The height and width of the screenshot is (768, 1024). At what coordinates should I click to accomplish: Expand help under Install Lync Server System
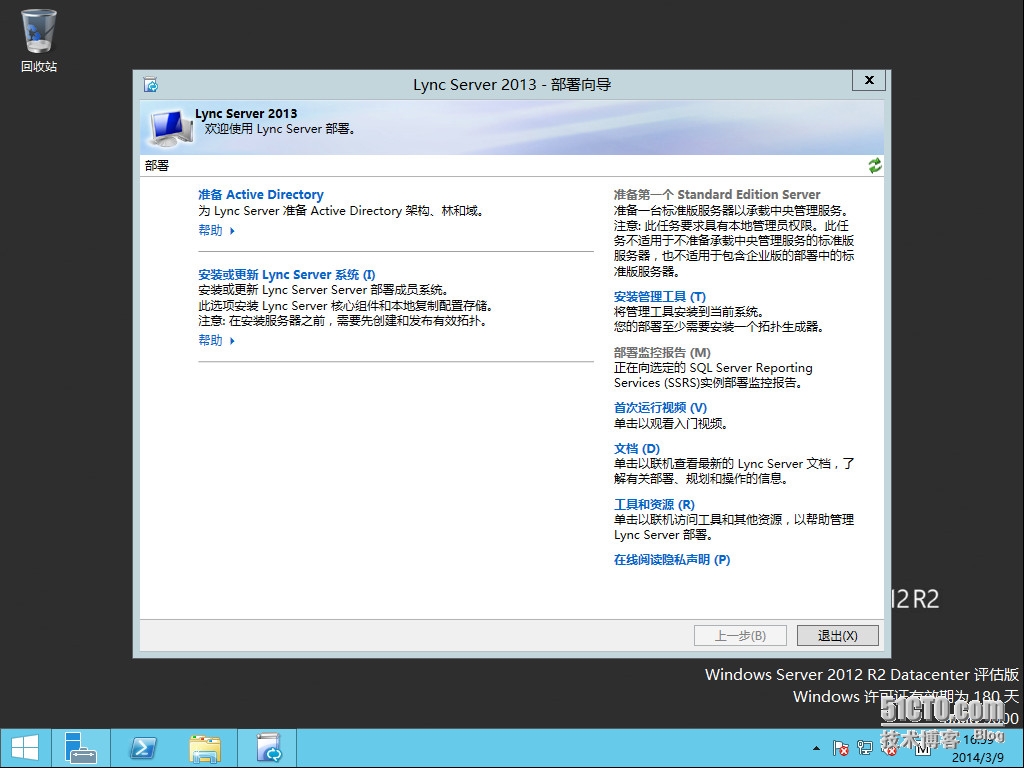(x=216, y=341)
